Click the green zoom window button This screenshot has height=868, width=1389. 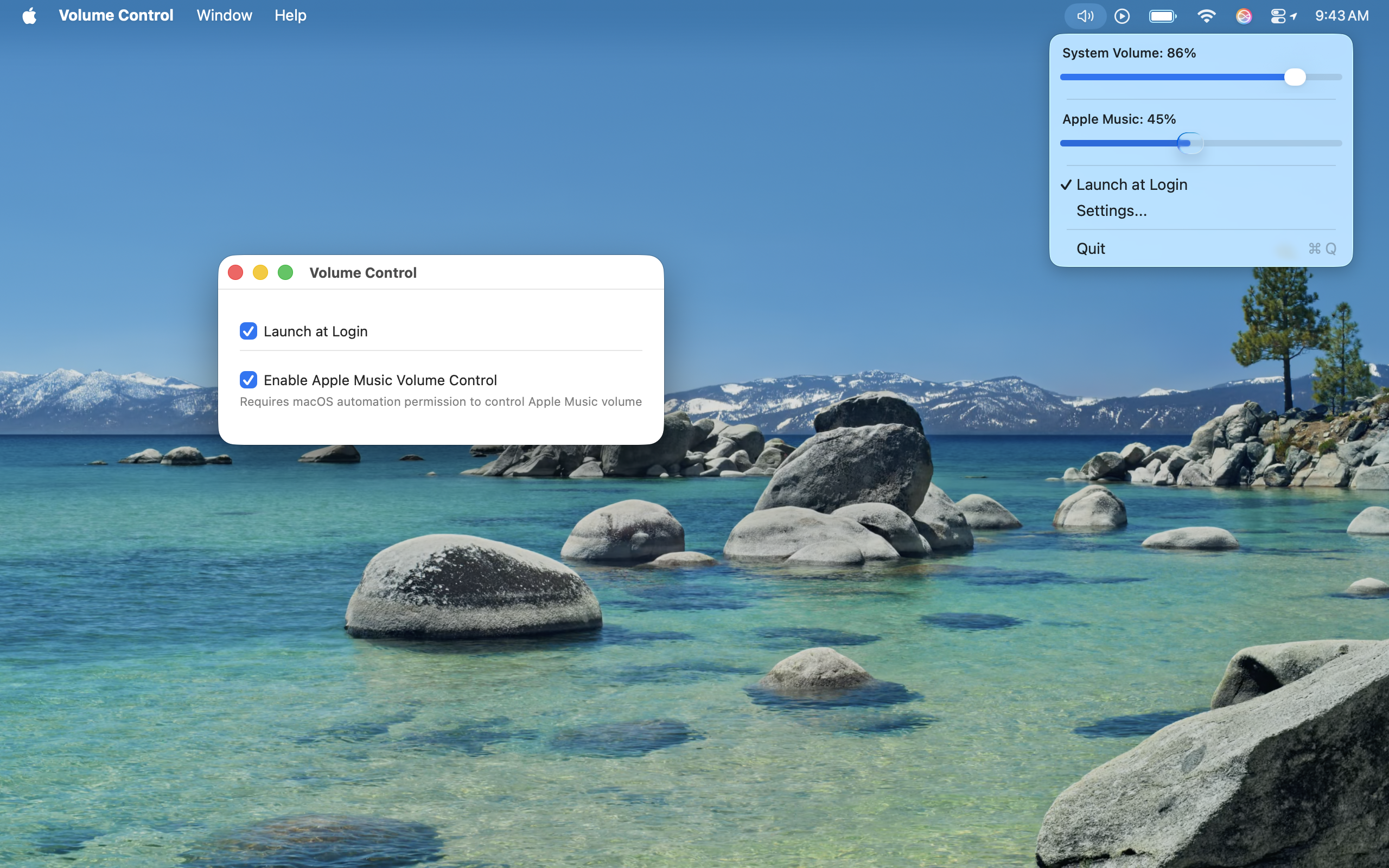click(x=285, y=273)
